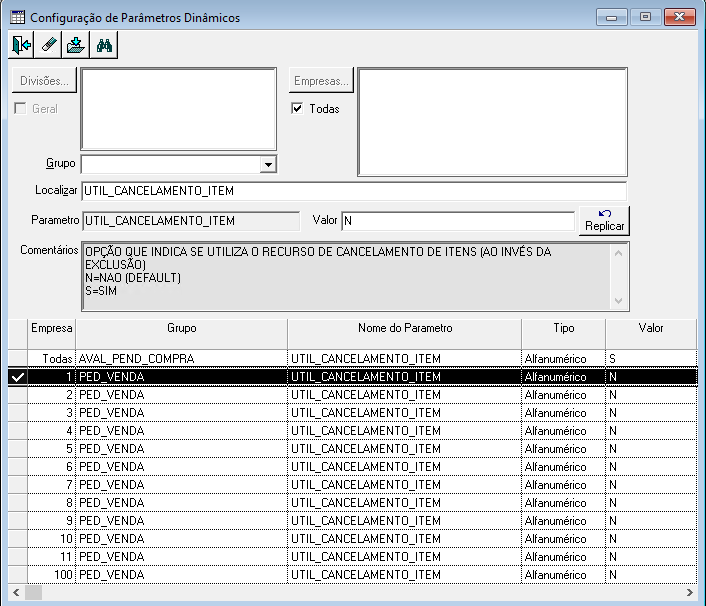
Task: Click the Parametro field
Action: (x=191, y=221)
